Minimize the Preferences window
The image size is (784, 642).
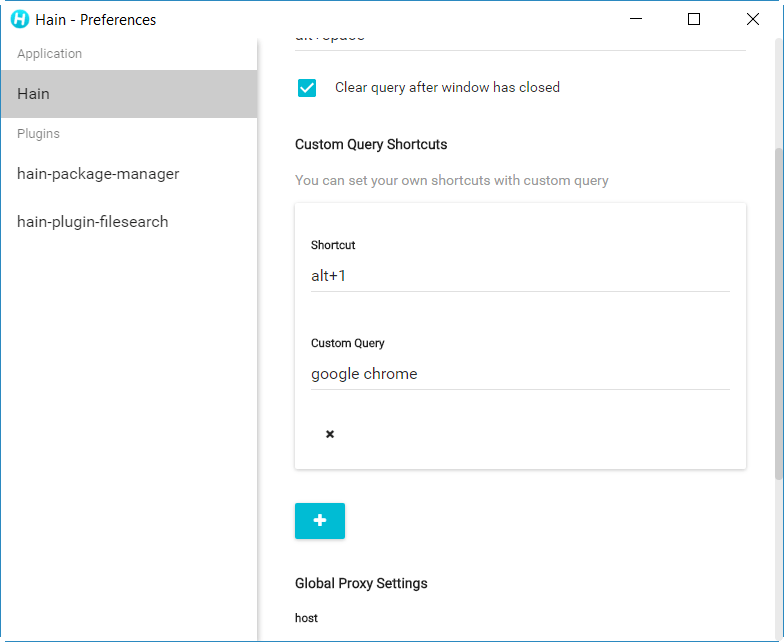coord(635,19)
